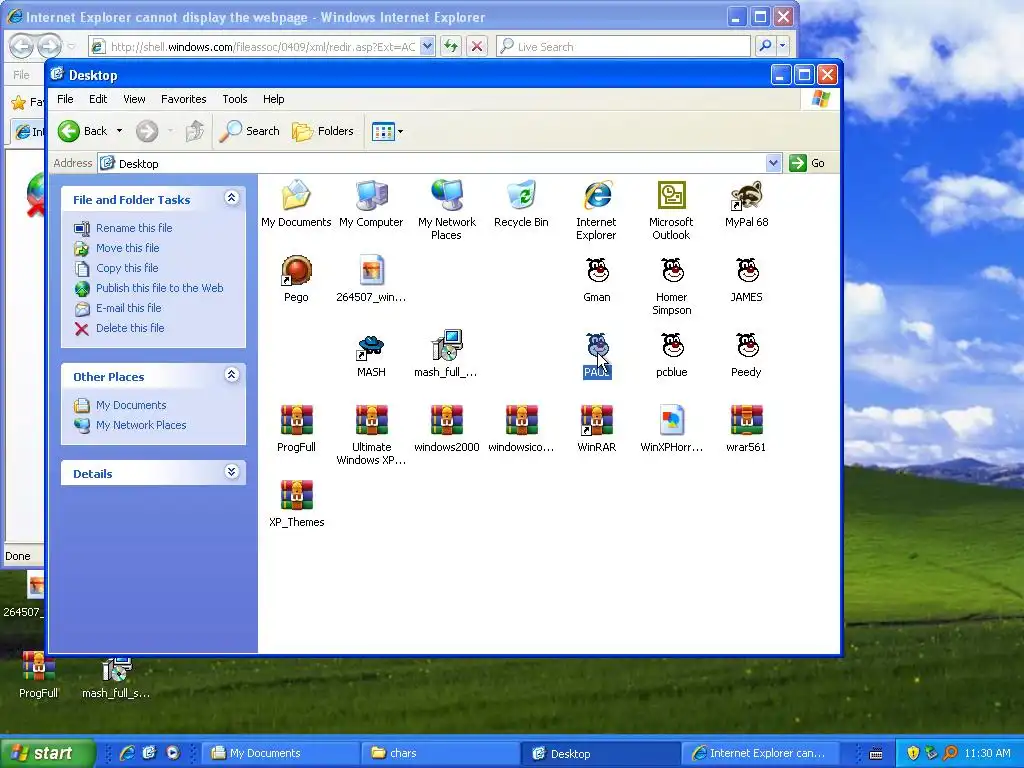This screenshot has height=768, width=1024.
Task: Click Move this file task link
Action: (127, 248)
